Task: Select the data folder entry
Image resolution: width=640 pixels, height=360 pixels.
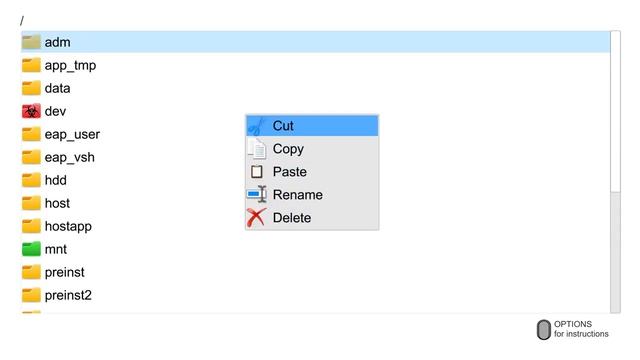Action: pos(316,88)
